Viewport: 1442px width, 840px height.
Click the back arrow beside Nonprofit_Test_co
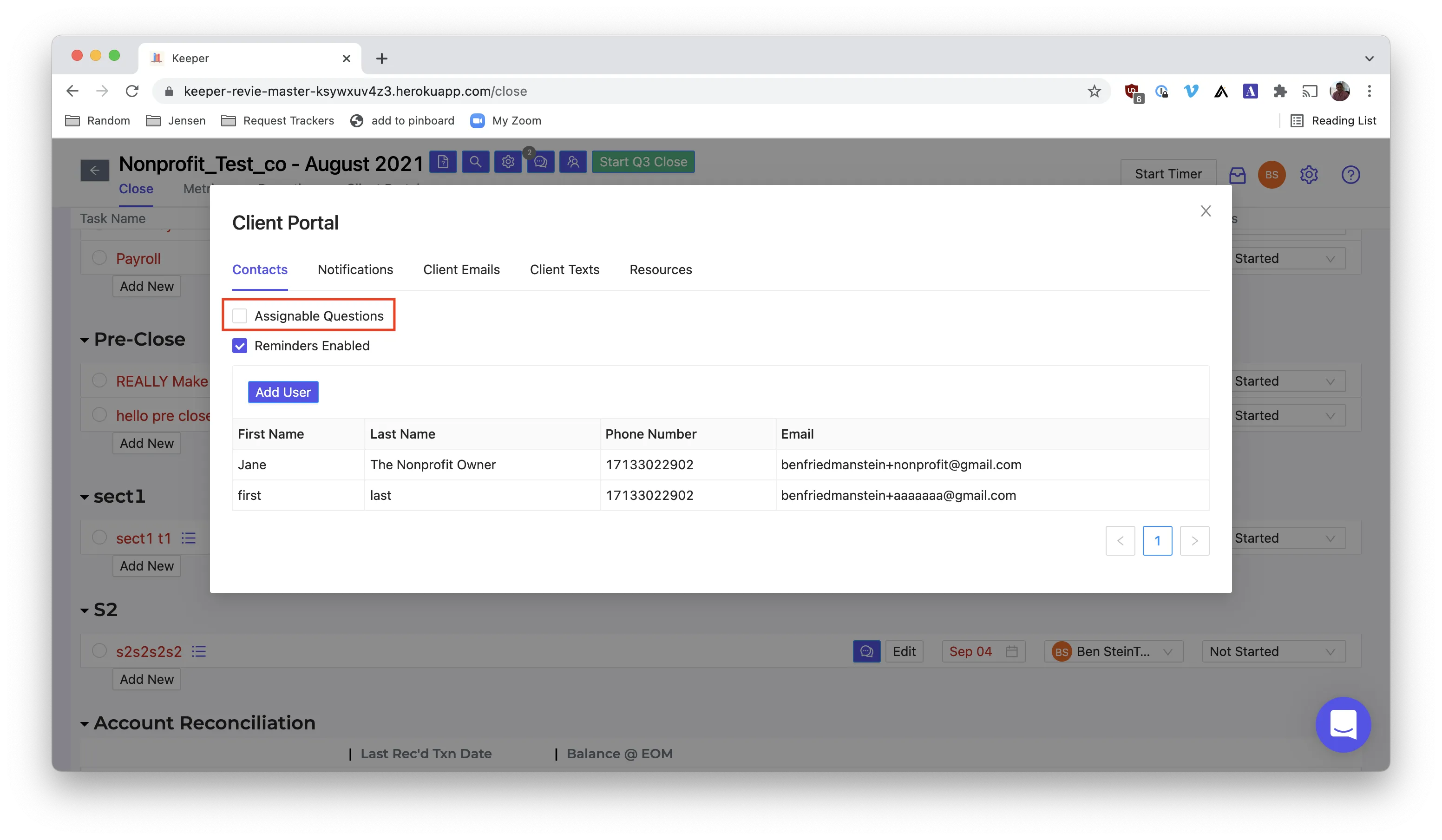94,170
